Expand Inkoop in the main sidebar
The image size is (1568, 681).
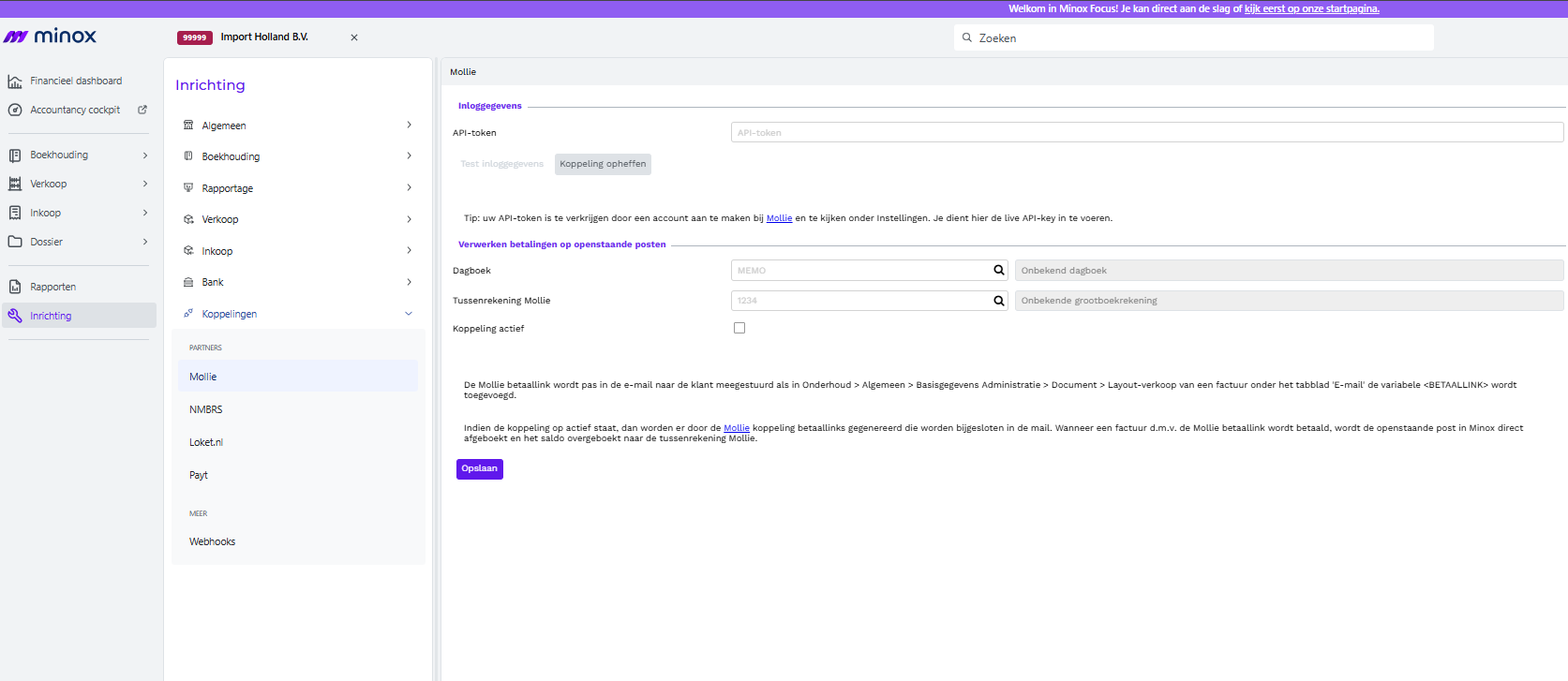pyautogui.click(x=145, y=213)
